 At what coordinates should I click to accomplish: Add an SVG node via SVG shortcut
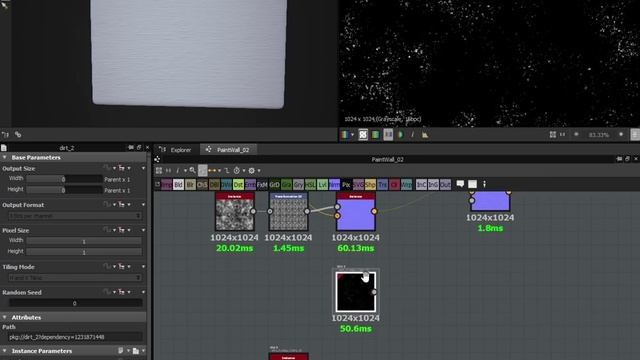pos(358,185)
